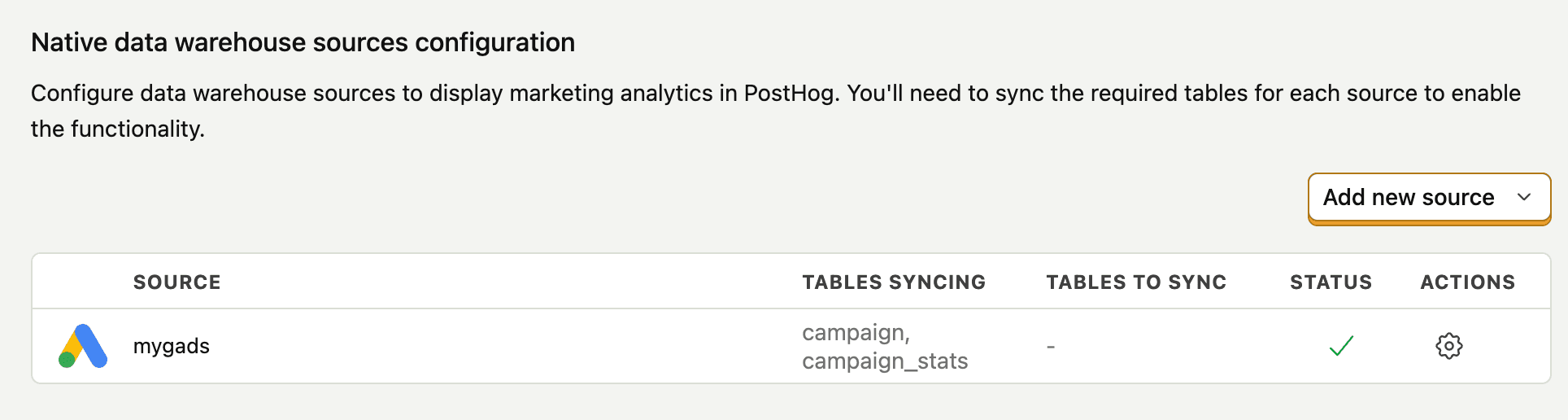Select the mygads source name
This screenshot has width=1568, height=420.
(172, 347)
